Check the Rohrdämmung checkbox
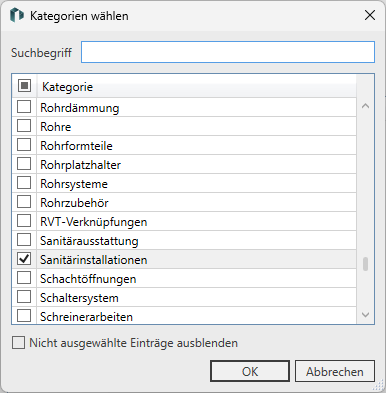Screen dimensions: 386x393 click(24, 107)
